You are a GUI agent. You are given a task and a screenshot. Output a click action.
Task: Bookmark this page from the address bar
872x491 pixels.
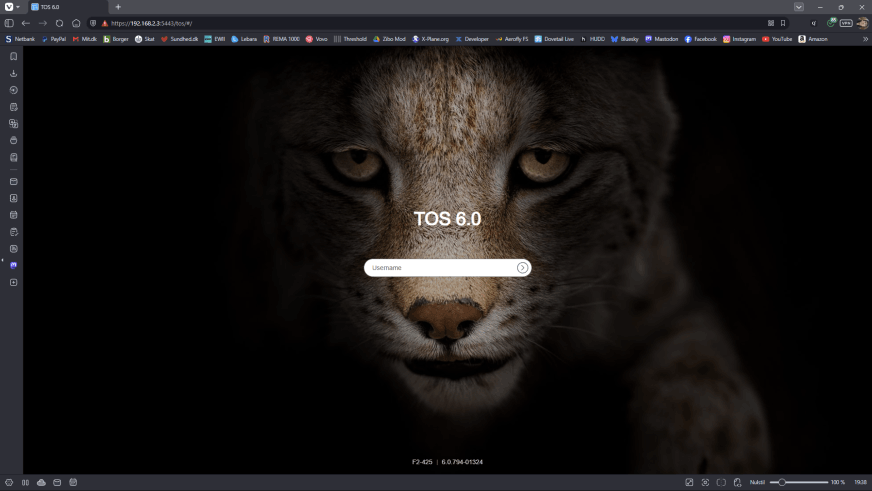pos(783,23)
